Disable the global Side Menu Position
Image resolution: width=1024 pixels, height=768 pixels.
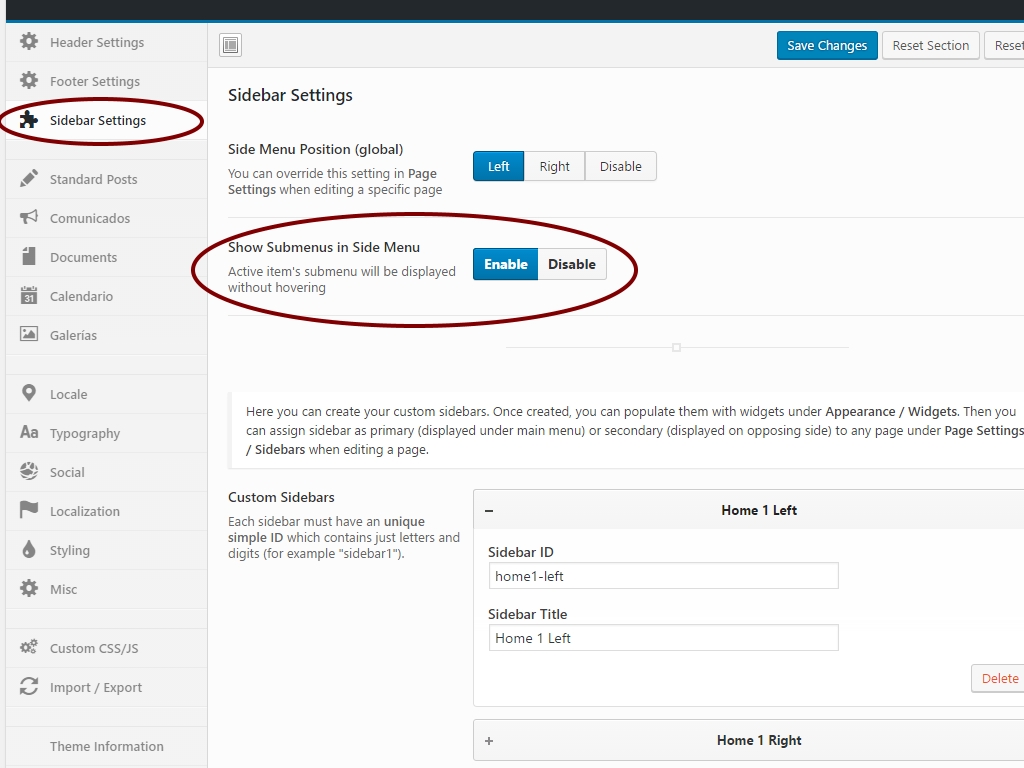[620, 166]
